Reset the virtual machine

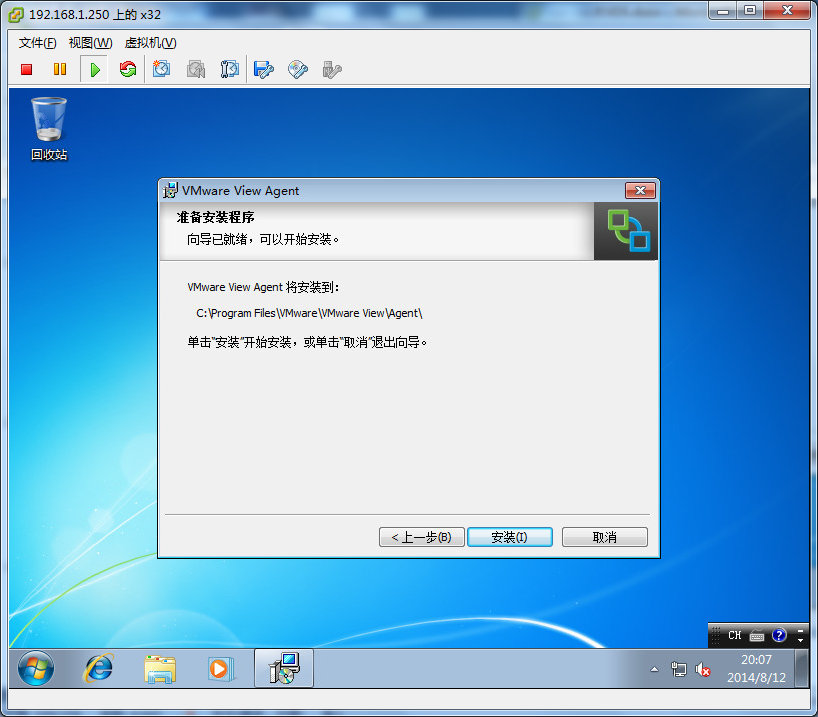pos(127,69)
